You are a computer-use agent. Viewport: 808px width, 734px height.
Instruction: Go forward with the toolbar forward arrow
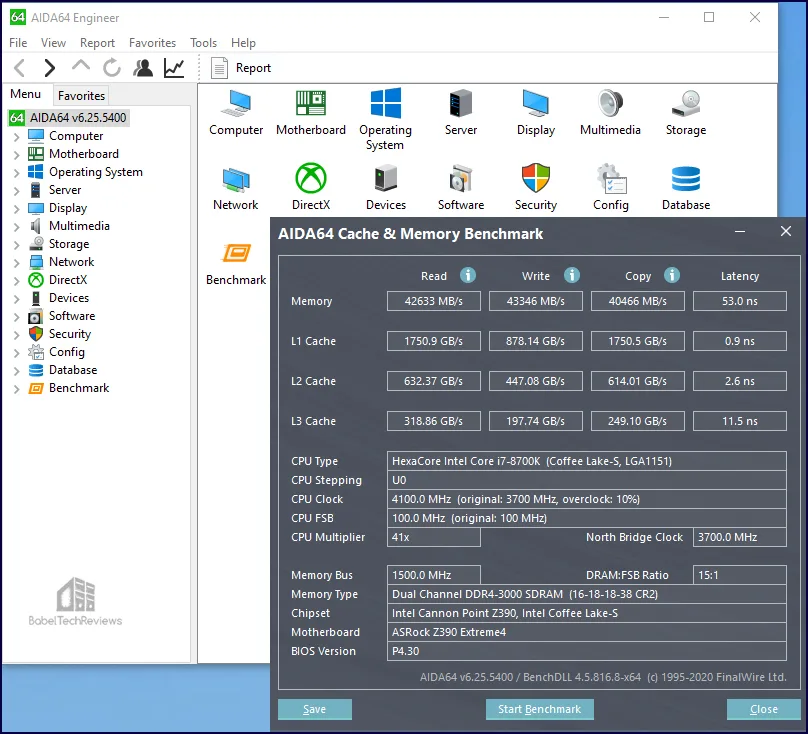pos(49,68)
